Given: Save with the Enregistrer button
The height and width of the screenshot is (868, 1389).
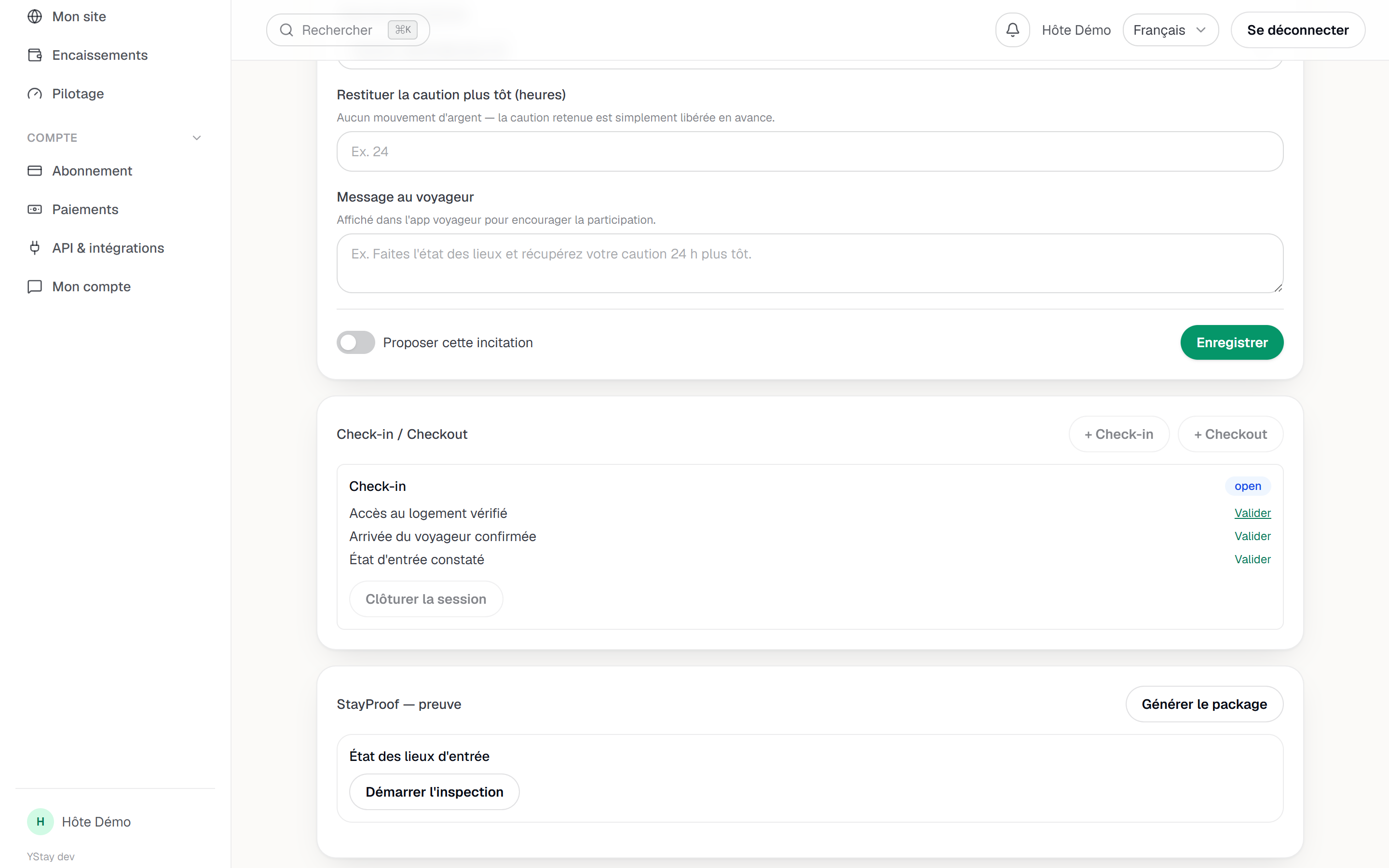Looking at the screenshot, I should point(1232,343).
